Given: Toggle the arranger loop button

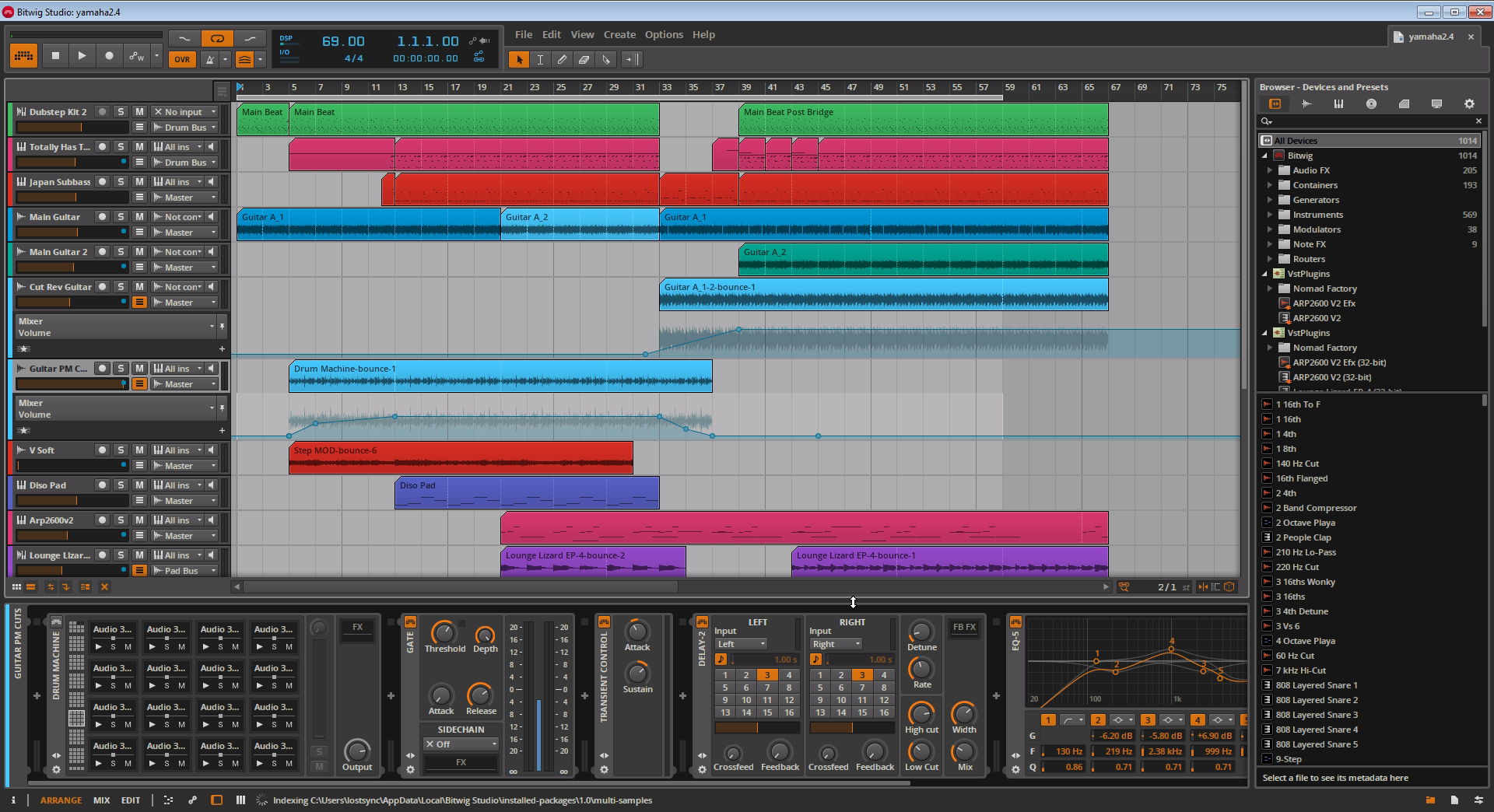Looking at the screenshot, I should click(217, 38).
